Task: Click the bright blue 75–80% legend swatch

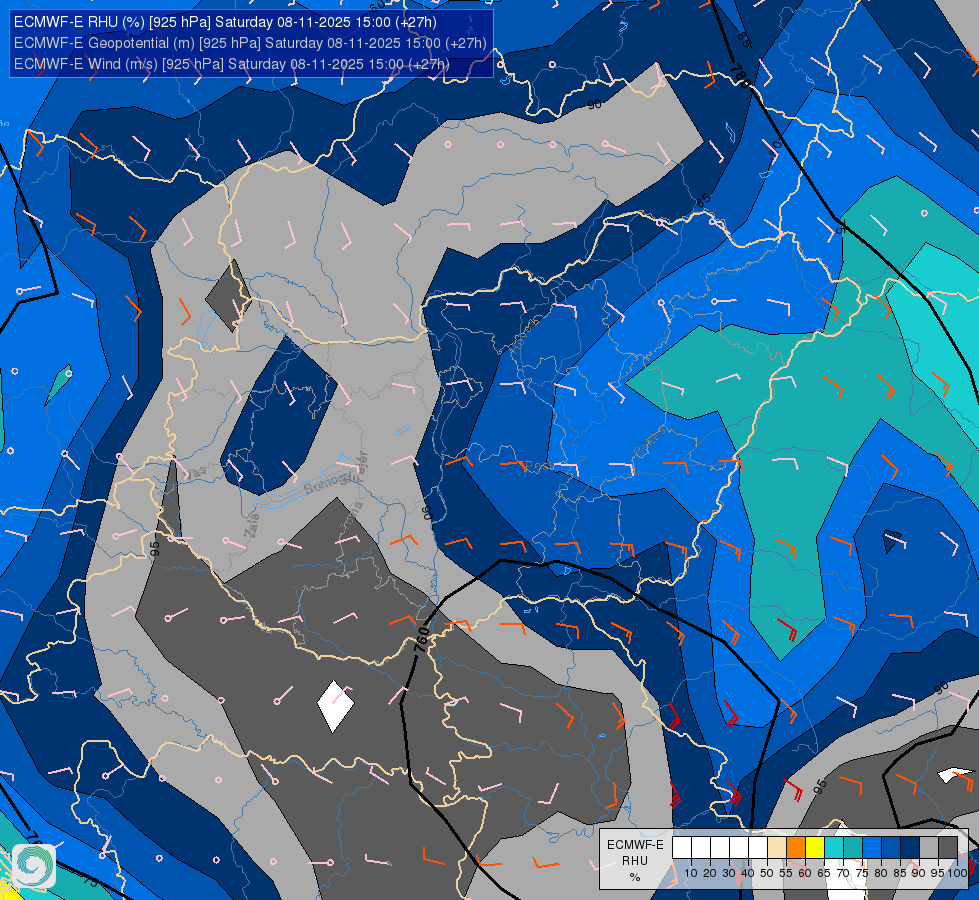Action: coord(872,847)
